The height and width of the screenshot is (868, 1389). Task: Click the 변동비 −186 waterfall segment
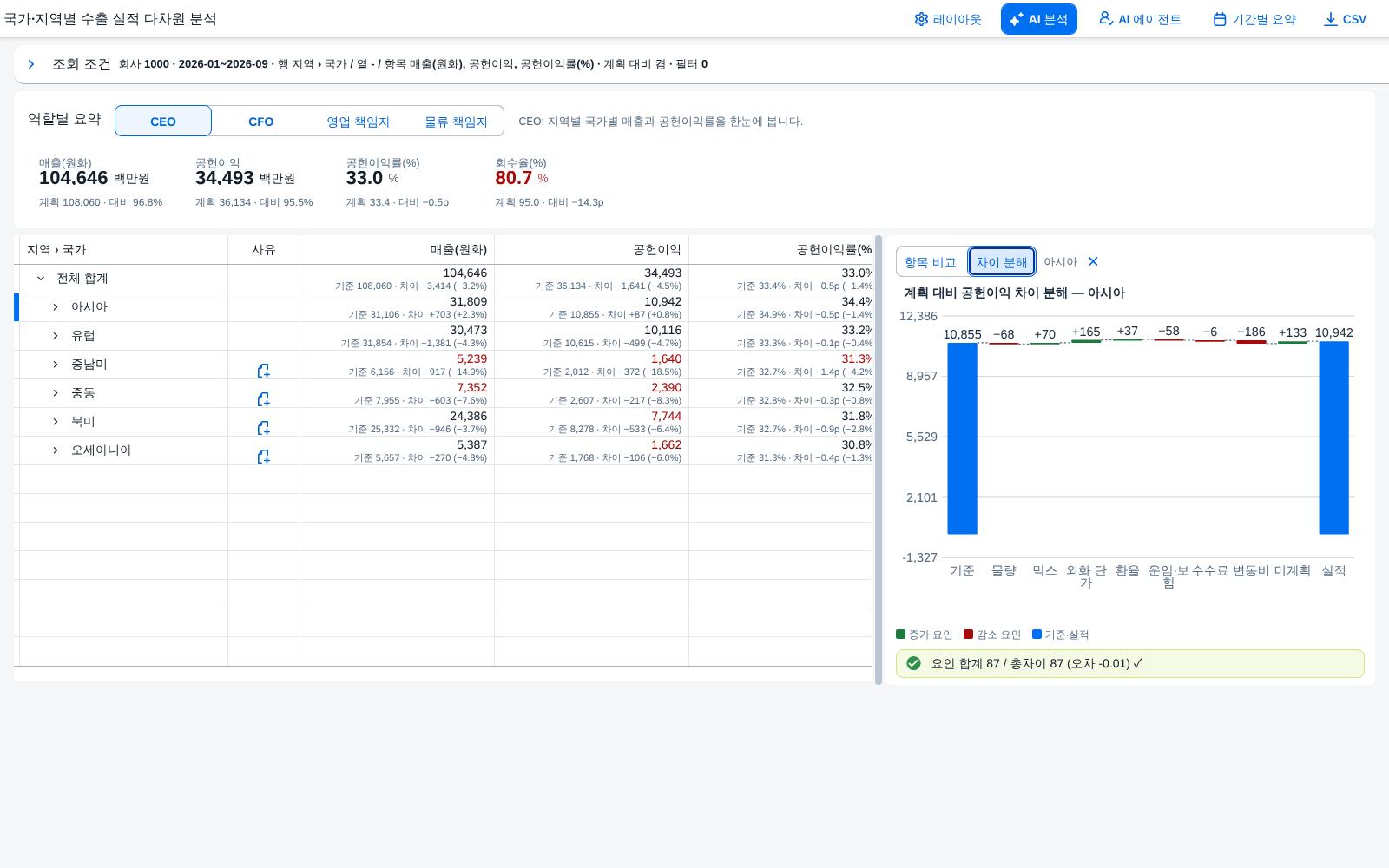1251,342
